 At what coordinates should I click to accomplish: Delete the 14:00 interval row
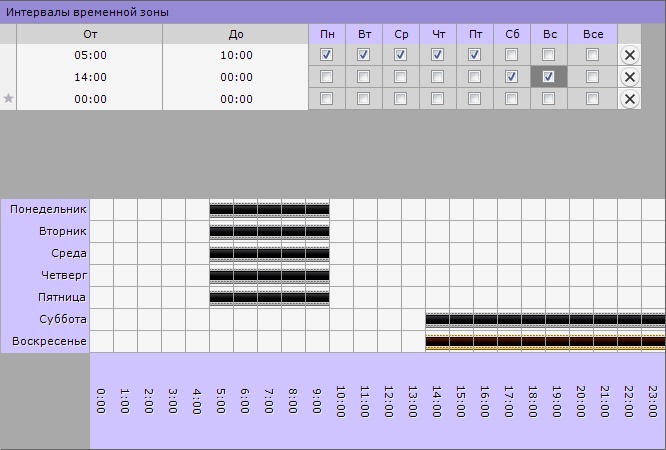point(630,77)
